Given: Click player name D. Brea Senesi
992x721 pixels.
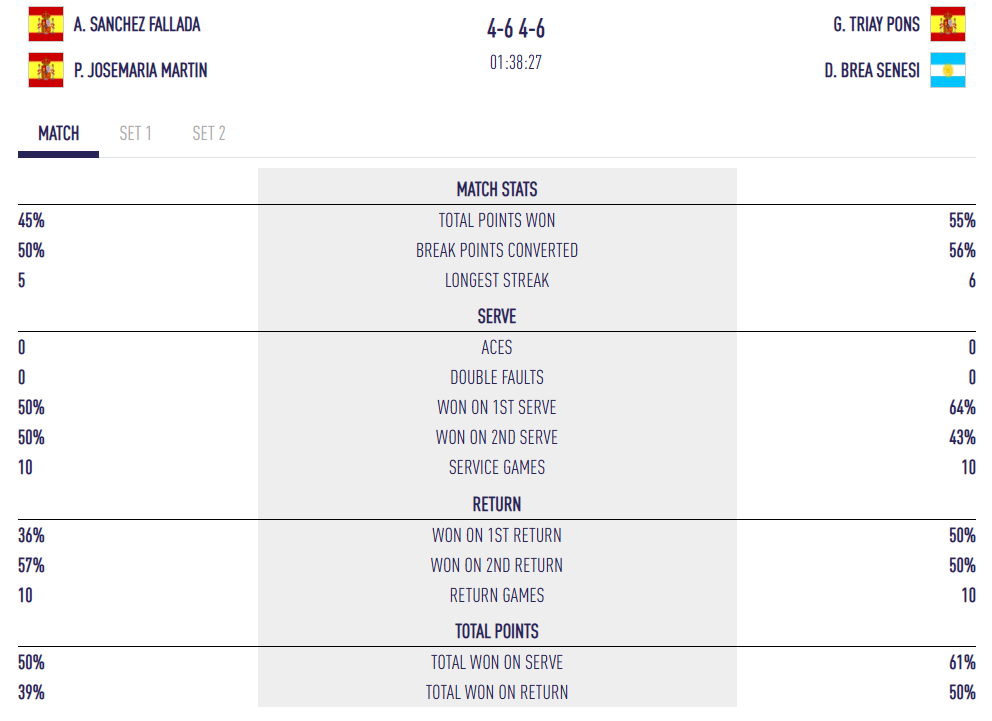Looking at the screenshot, I should (872, 71).
